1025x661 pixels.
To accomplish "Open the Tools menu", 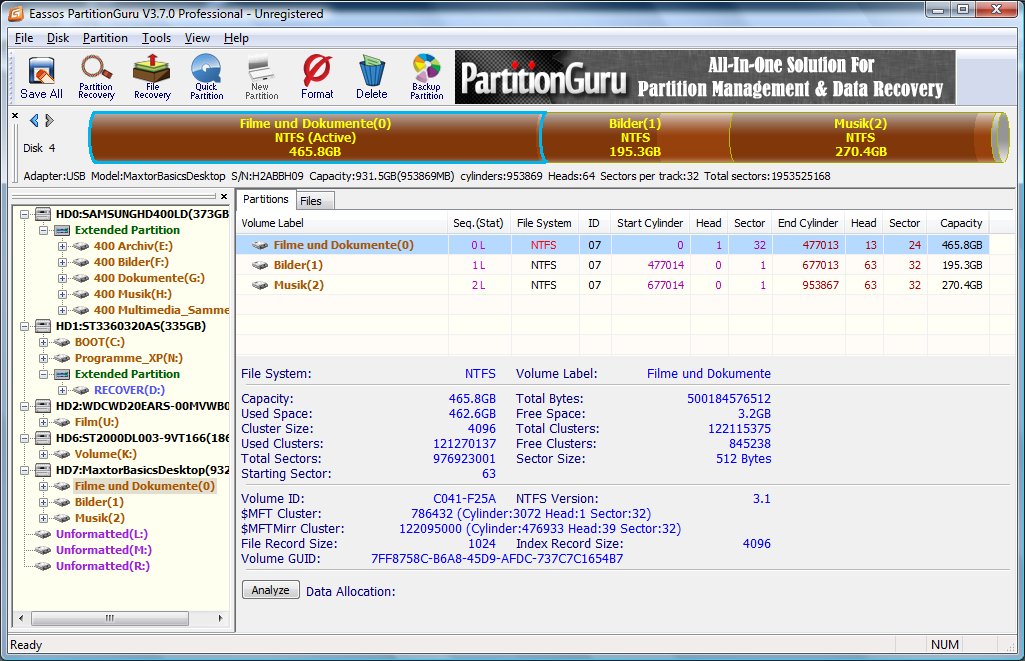I will [x=156, y=38].
